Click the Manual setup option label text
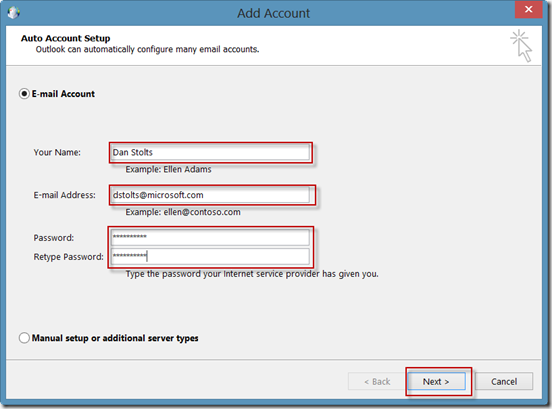This screenshot has width=552, height=409. coord(115,338)
